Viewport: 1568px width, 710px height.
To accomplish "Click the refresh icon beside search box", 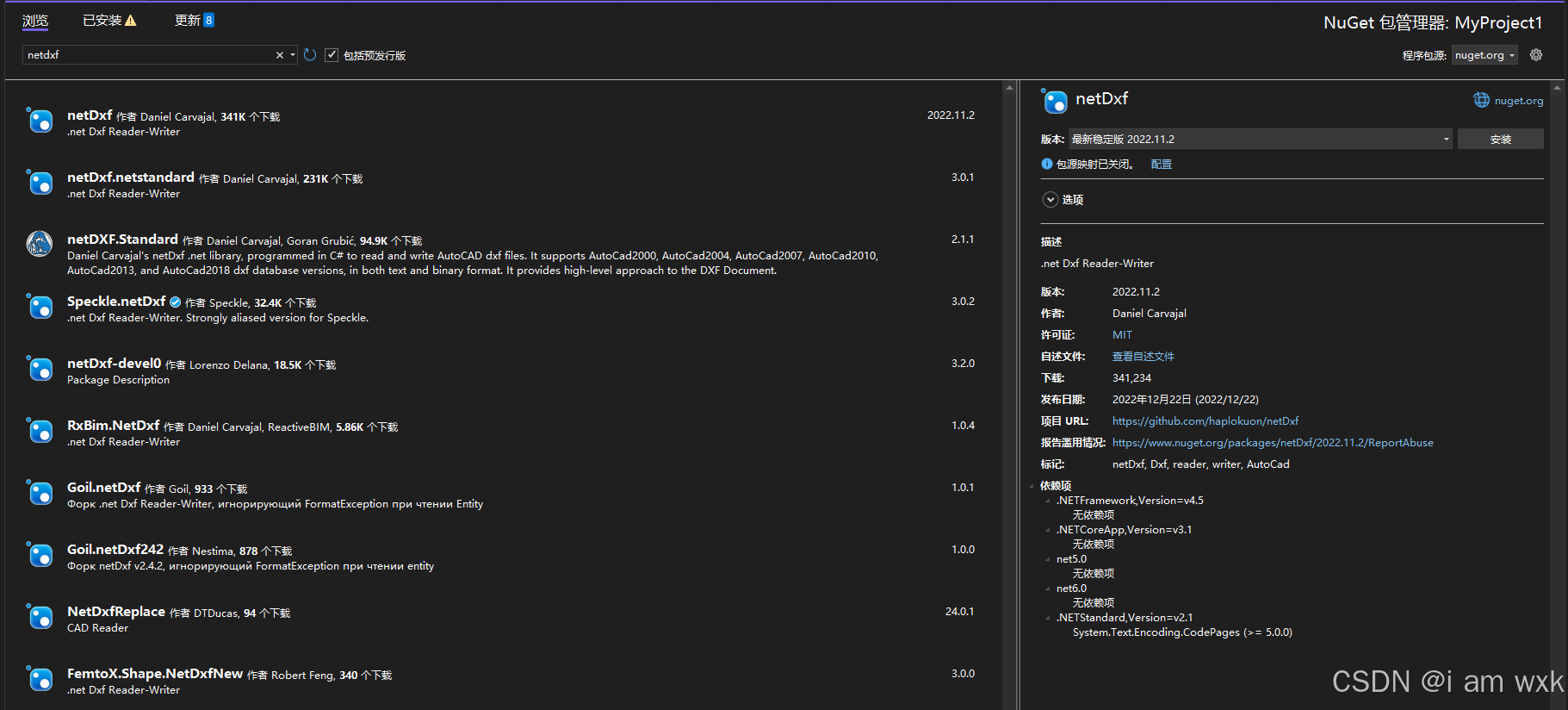I will point(310,54).
